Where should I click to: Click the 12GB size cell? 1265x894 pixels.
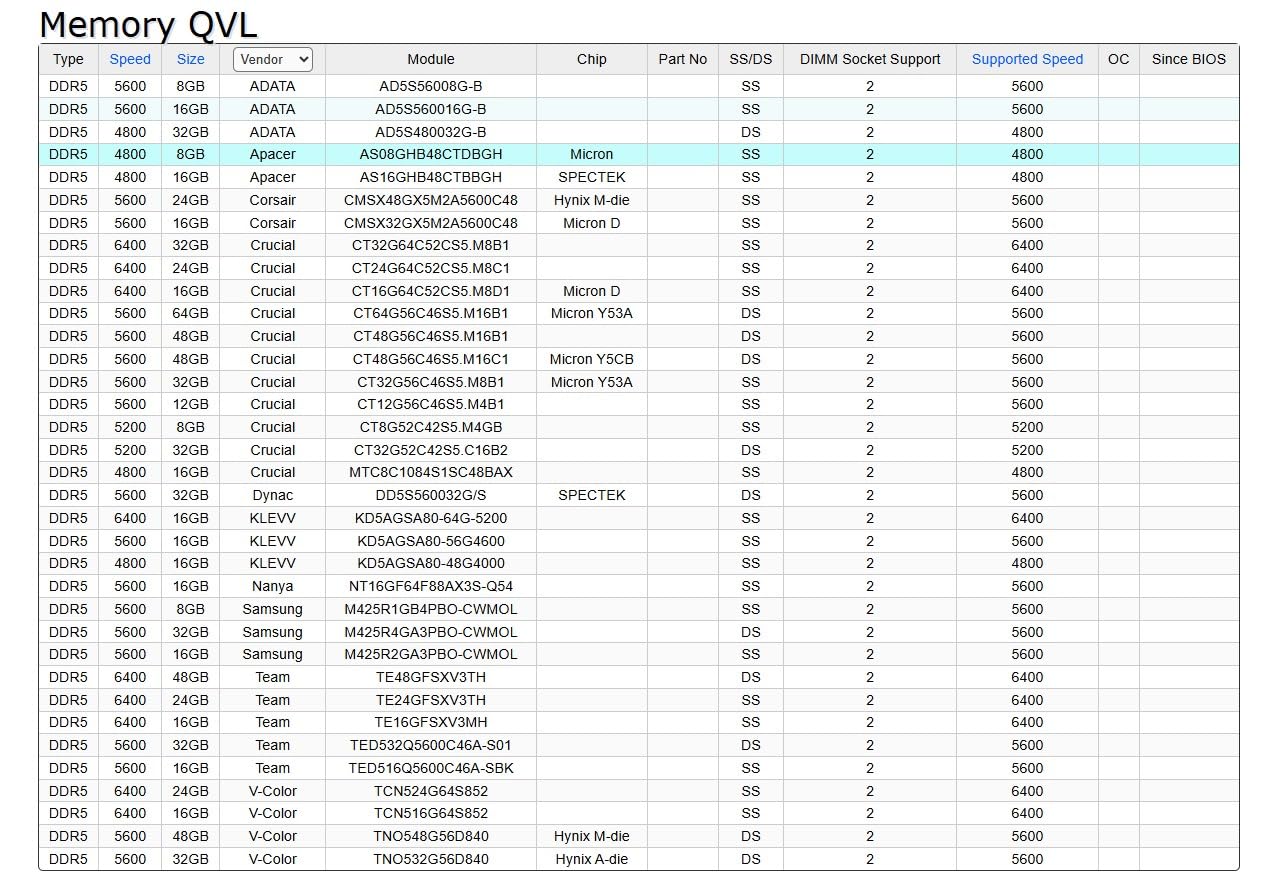click(190, 404)
